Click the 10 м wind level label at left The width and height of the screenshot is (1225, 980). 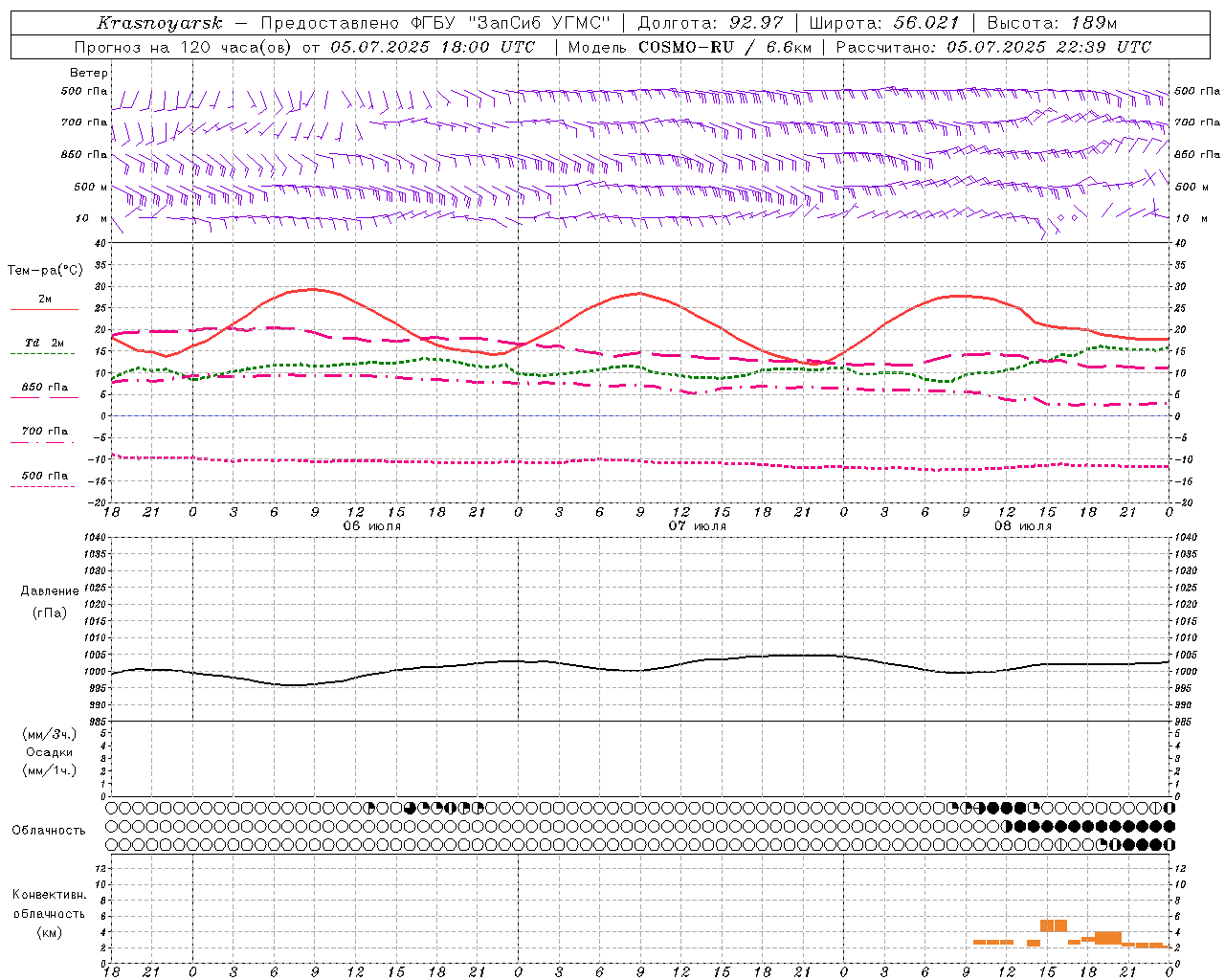pos(92,219)
